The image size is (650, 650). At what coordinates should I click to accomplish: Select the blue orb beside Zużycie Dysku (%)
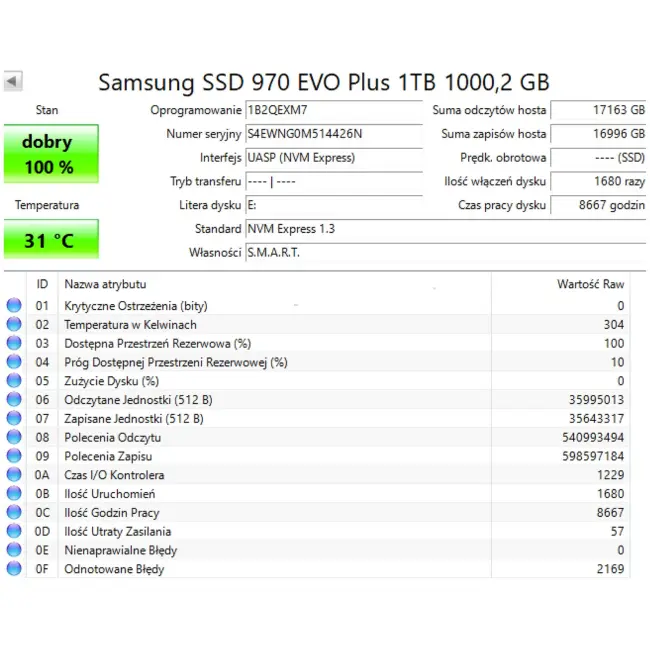14,381
